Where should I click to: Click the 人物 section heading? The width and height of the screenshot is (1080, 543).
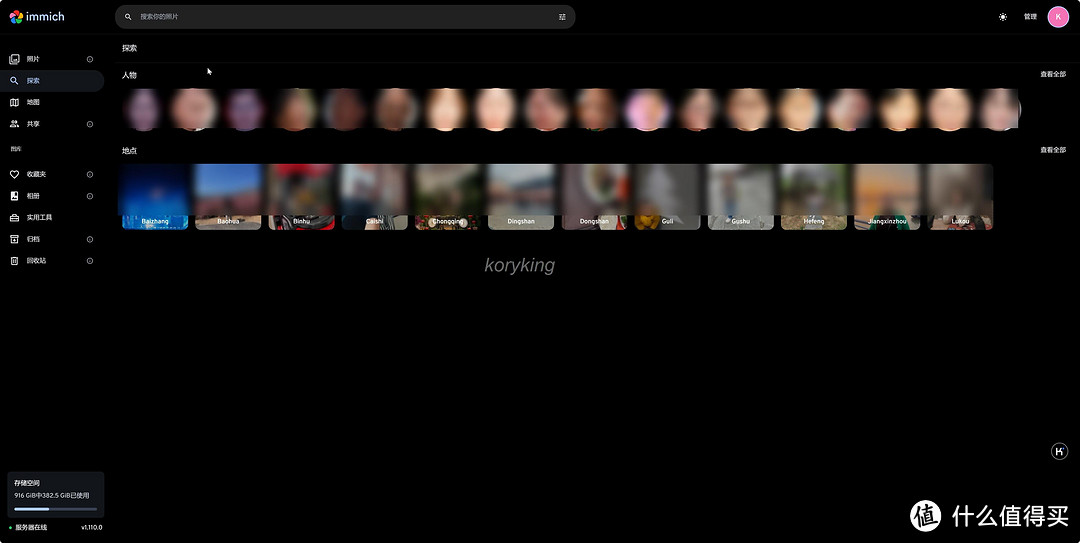tap(129, 75)
